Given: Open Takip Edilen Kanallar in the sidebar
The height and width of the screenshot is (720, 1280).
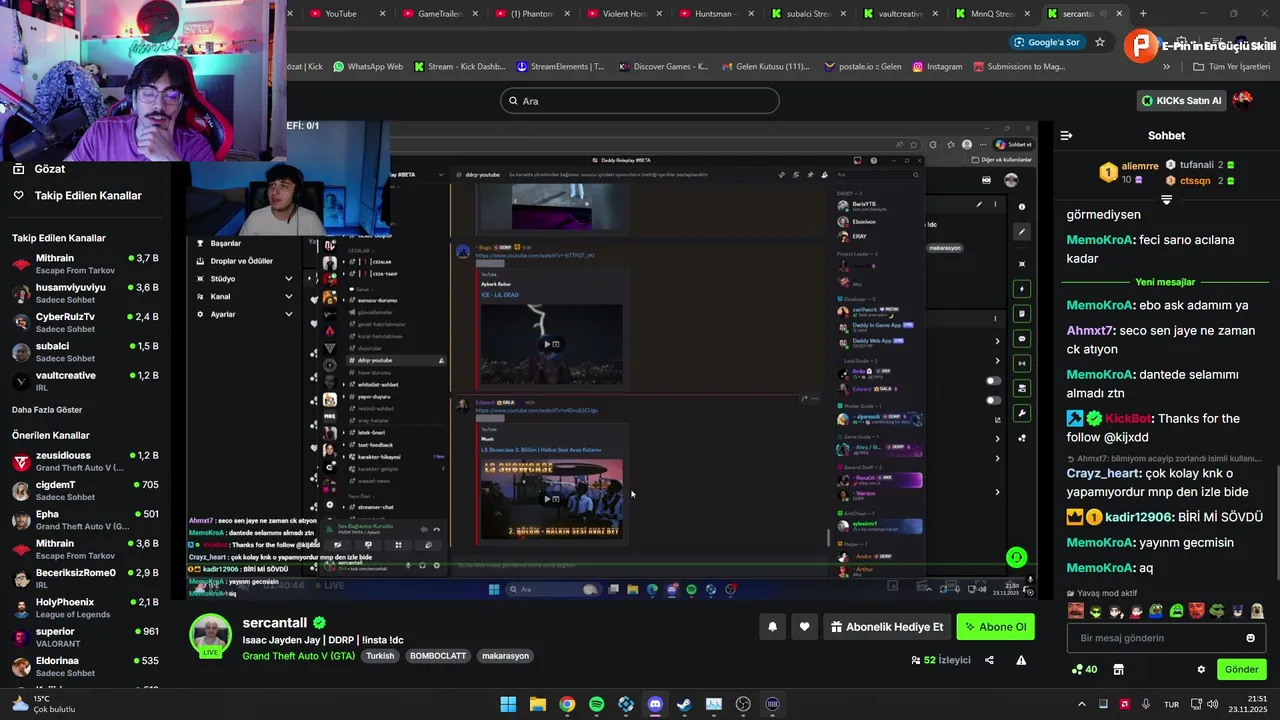Looking at the screenshot, I should point(77,196).
